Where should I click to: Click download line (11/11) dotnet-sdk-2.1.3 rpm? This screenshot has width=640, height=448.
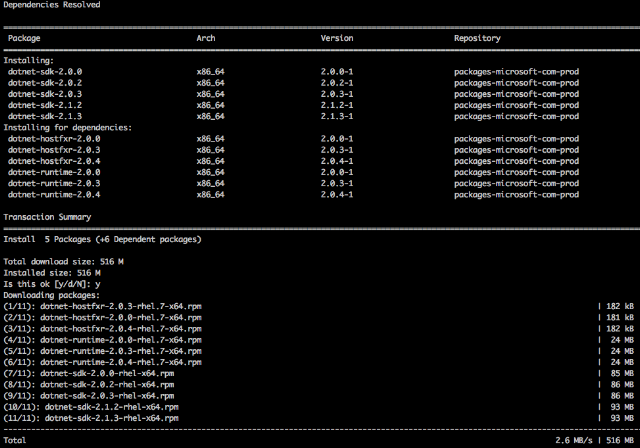tap(91, 418)
